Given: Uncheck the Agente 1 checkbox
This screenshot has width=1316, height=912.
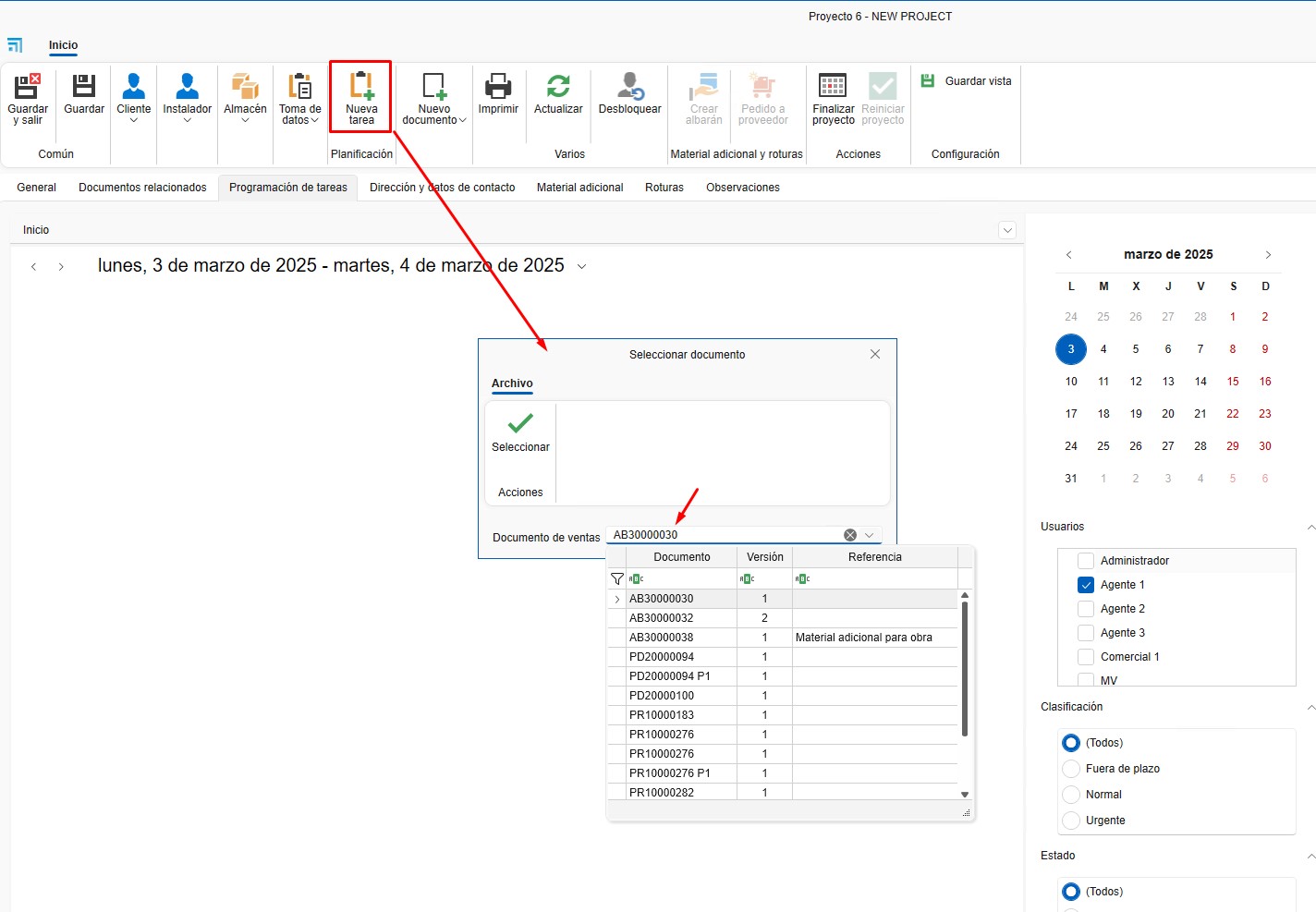Looking at the screenshot, I should 1086,585.
